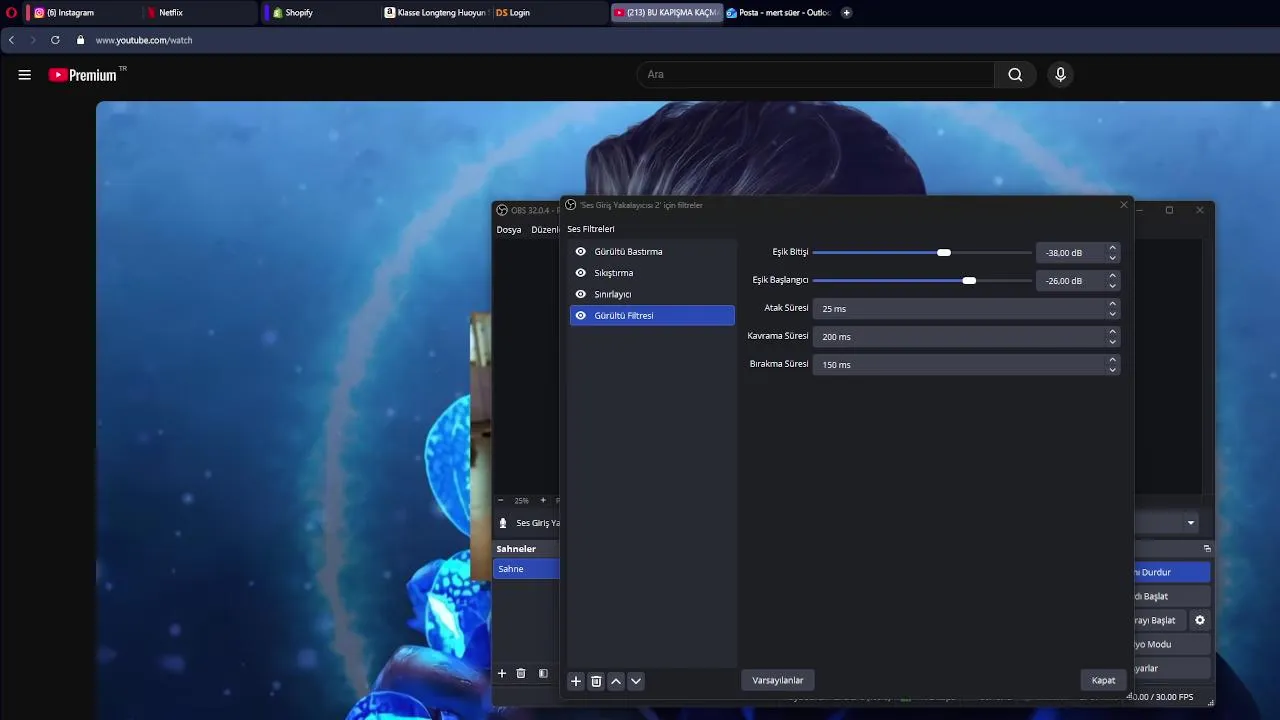Screen dimensions: 1280x720
Task: Reload the page in the browser
Action: click(x=55, y=40)
